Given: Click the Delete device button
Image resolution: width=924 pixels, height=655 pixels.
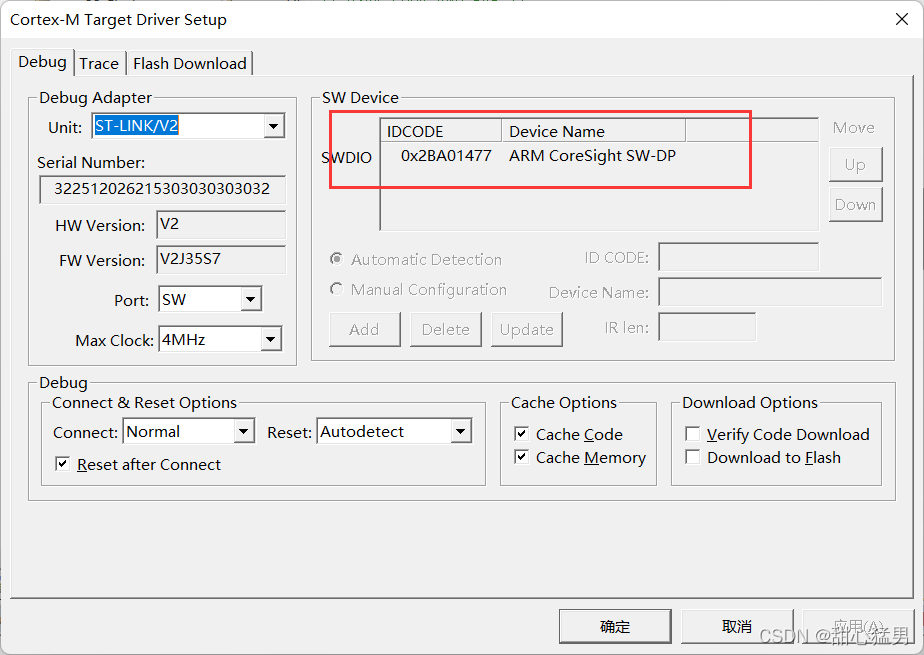Looking at the screenshot, I should 446,329.
